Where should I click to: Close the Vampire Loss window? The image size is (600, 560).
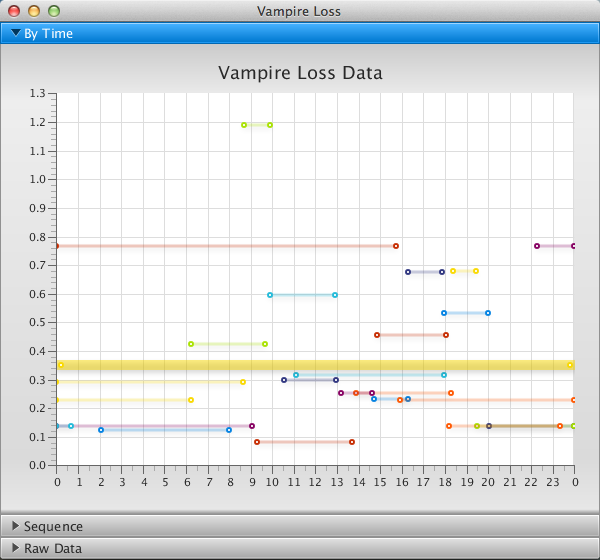(x=14, y=11)
